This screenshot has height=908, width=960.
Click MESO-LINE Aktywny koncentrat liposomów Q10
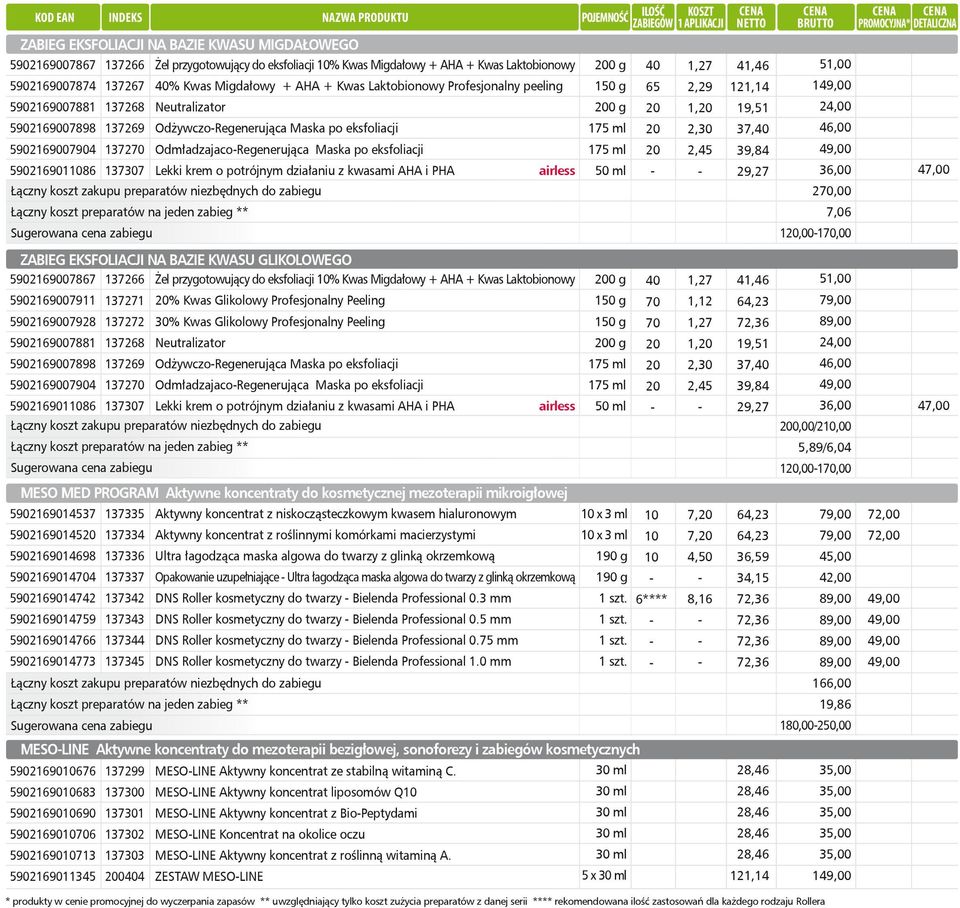pos(286,792)
